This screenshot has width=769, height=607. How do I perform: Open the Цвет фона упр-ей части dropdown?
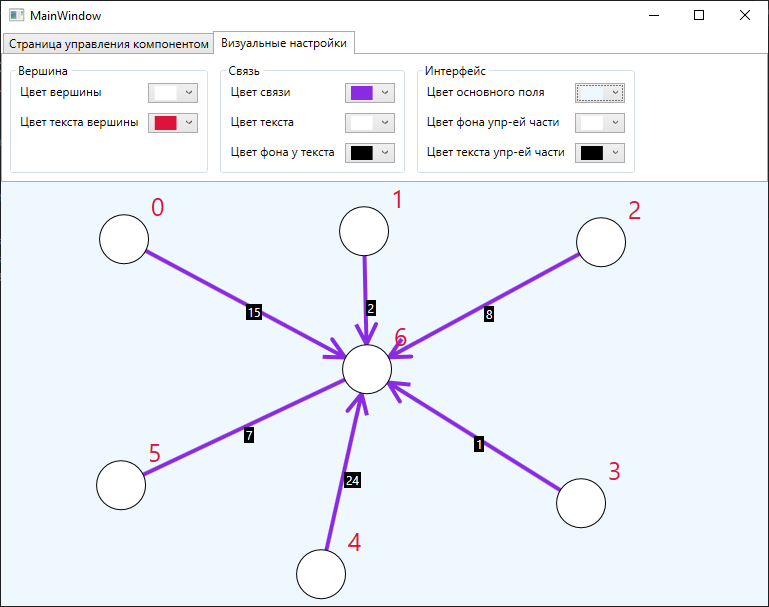599,123
